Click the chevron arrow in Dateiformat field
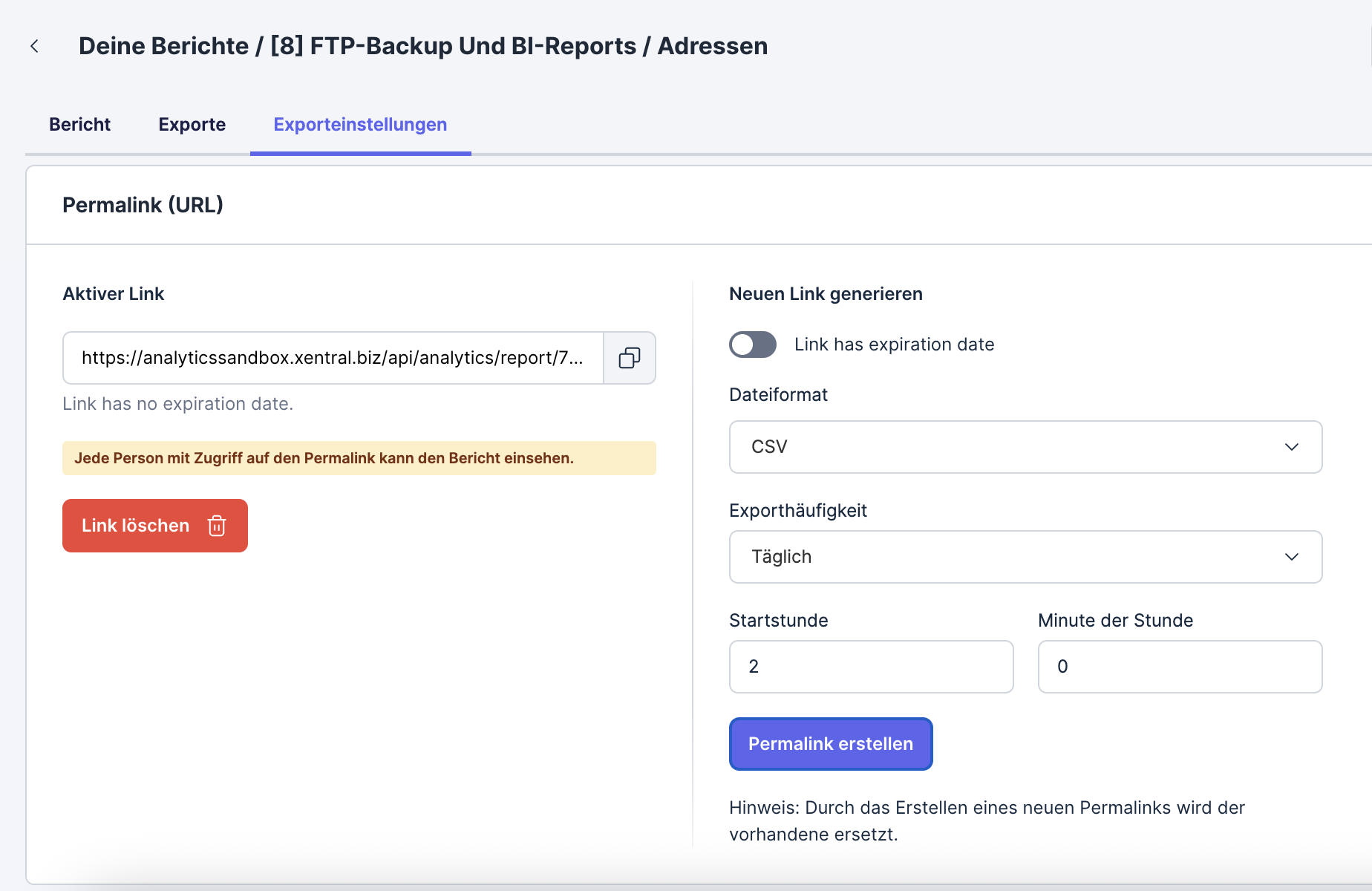The height and width of the screenshot is (891, 1372). (1291, 447)
